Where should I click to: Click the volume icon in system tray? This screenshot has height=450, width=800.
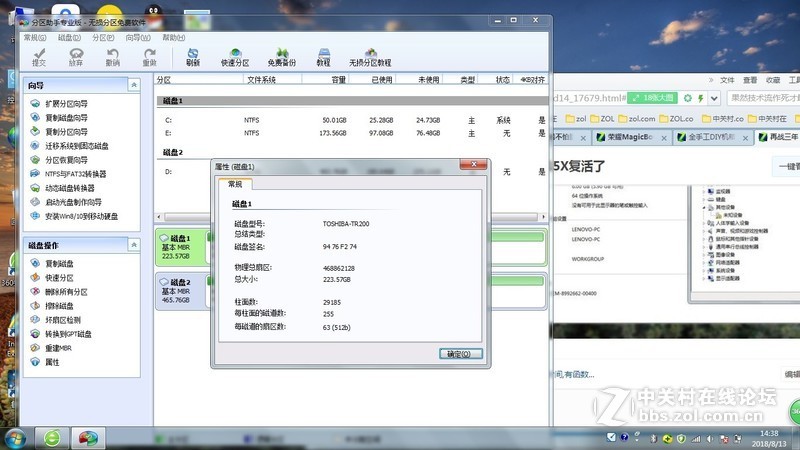[710, 438]
